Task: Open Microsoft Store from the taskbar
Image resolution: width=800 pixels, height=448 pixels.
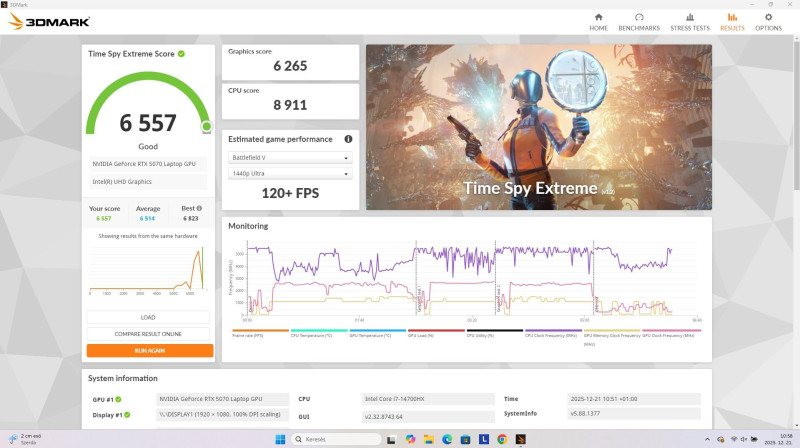Action: [465, 439]
